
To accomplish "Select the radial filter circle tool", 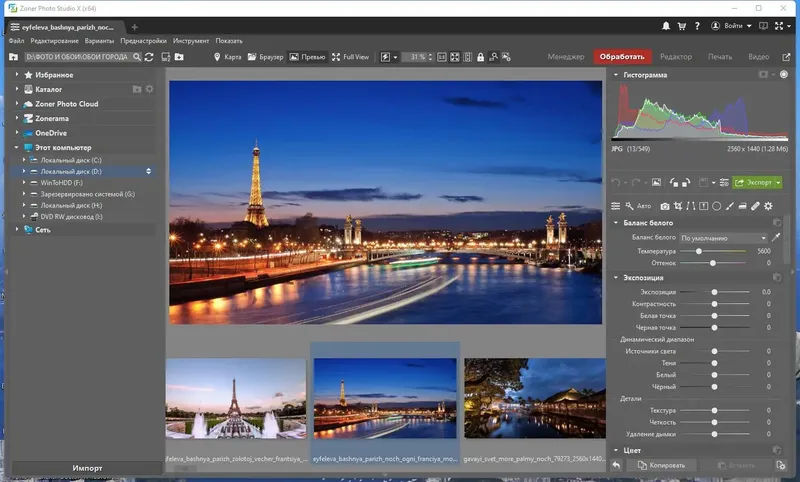I will 717,206.
